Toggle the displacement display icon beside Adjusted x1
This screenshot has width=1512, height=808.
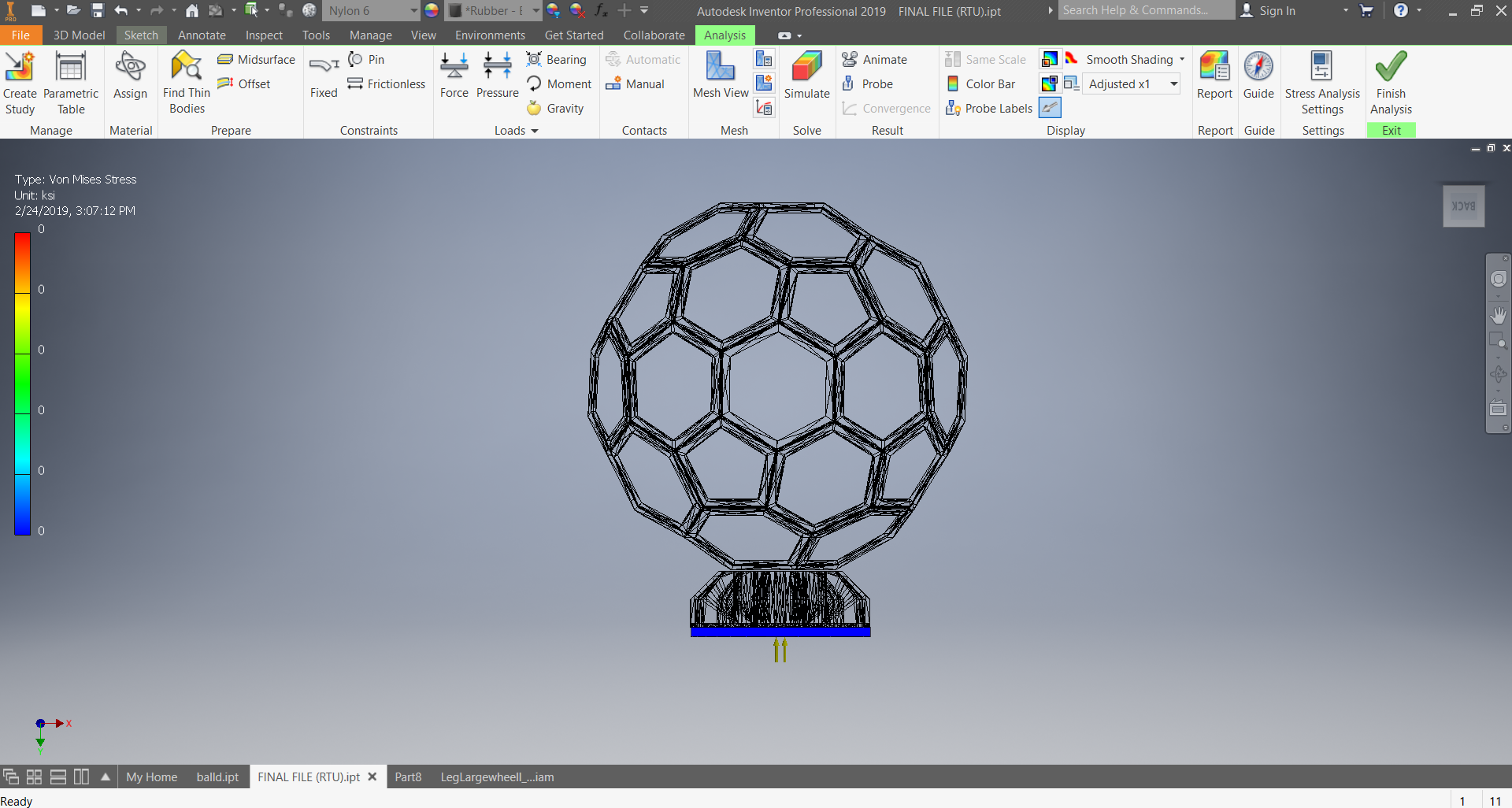point(1072,83)
